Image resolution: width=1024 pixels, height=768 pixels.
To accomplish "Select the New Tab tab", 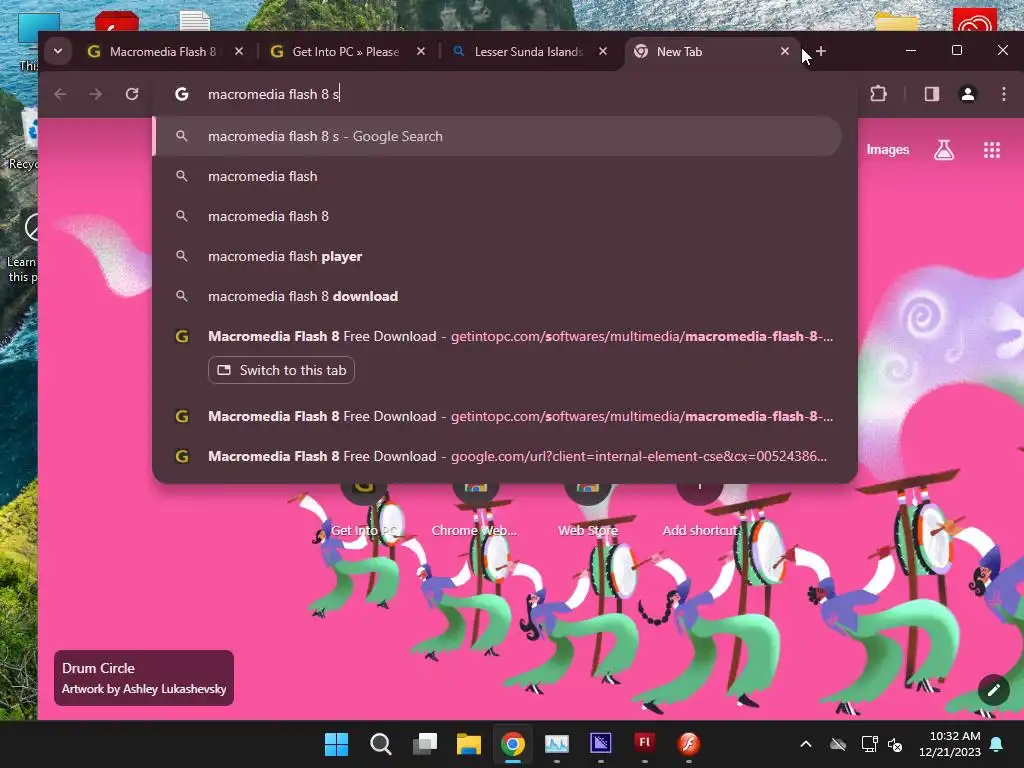I will click(712, 52).
